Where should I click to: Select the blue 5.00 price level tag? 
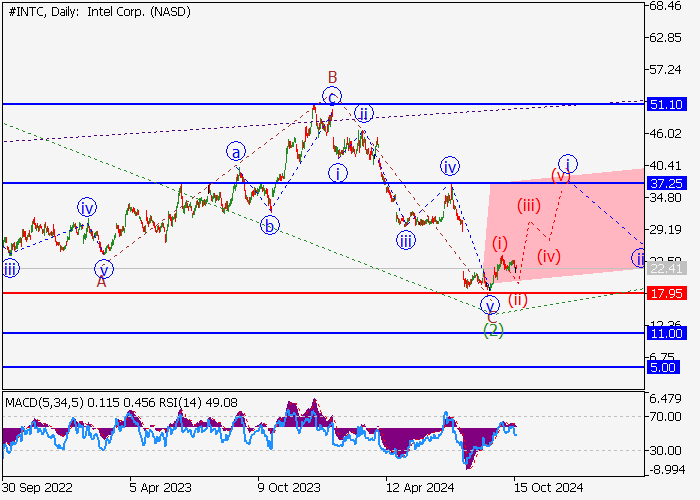pos(663,367)
